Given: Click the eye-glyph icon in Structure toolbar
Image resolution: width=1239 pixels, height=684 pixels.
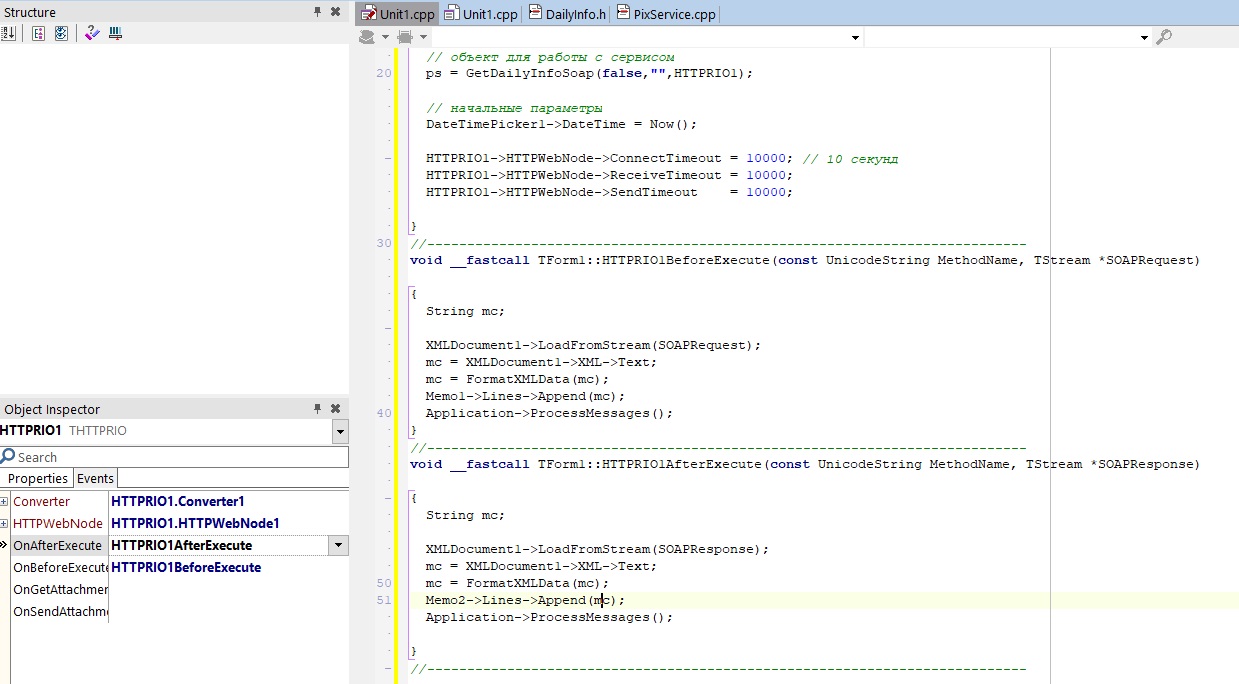Looking at the screenshot, I should [x=62, y=33].
